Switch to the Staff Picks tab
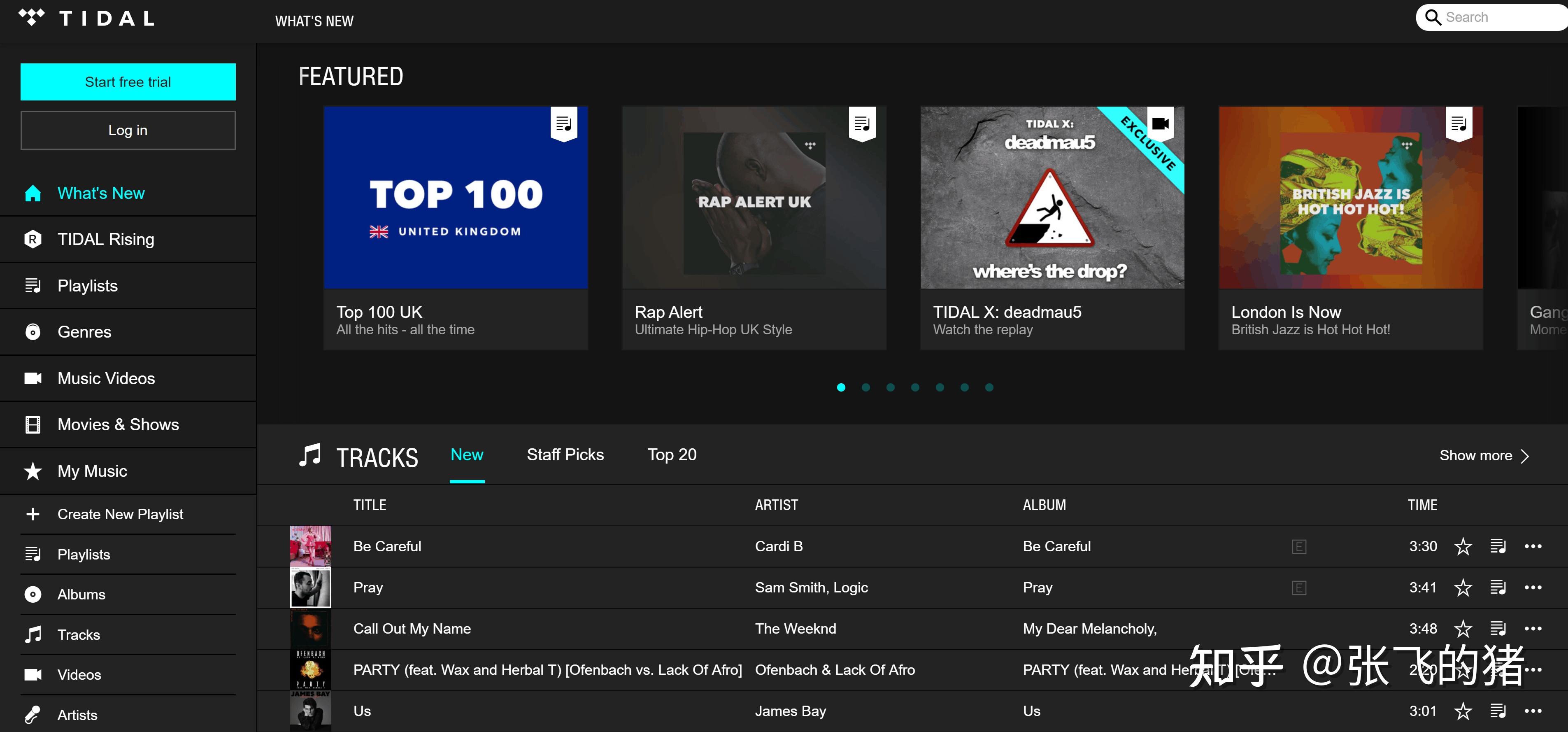 (565, 454)
